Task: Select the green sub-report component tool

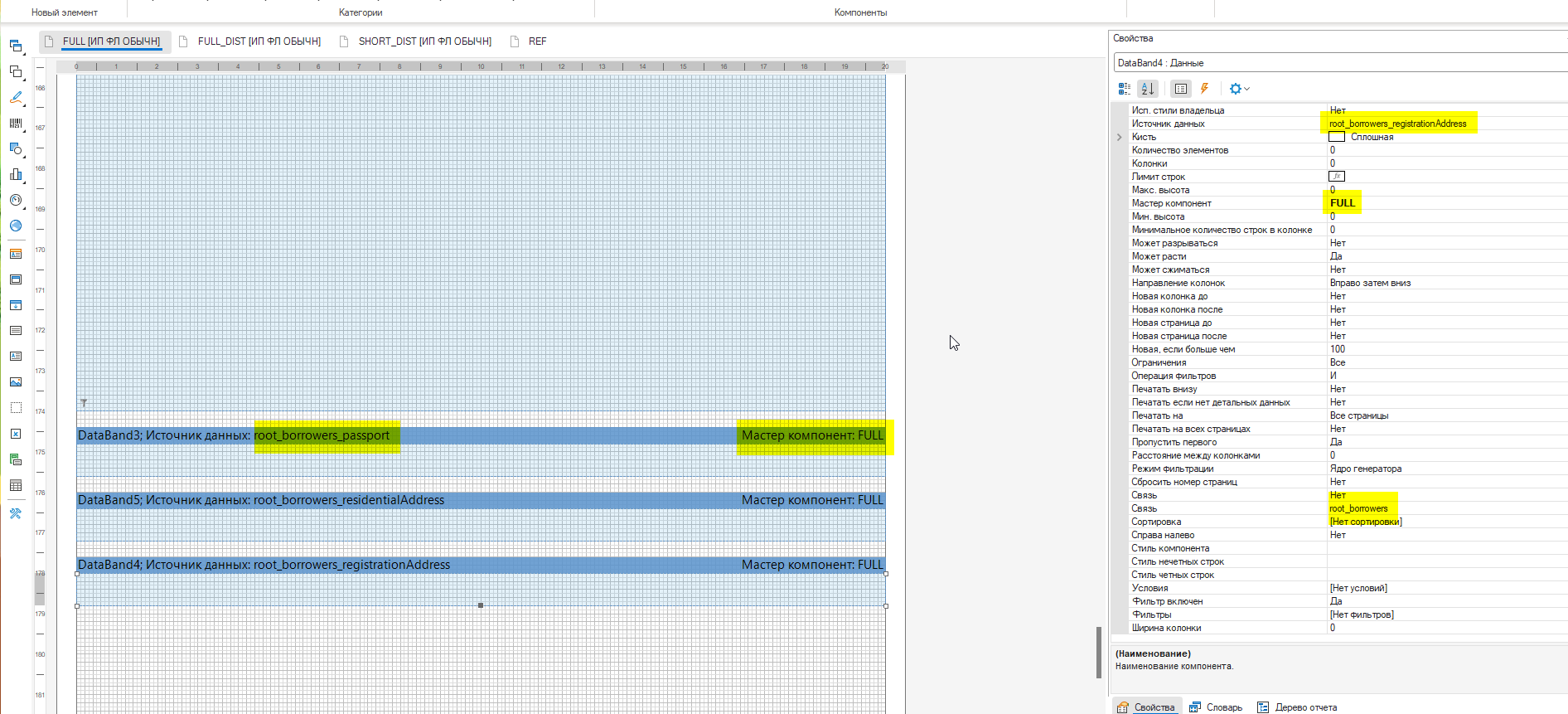Action: (x=16, y=459)
